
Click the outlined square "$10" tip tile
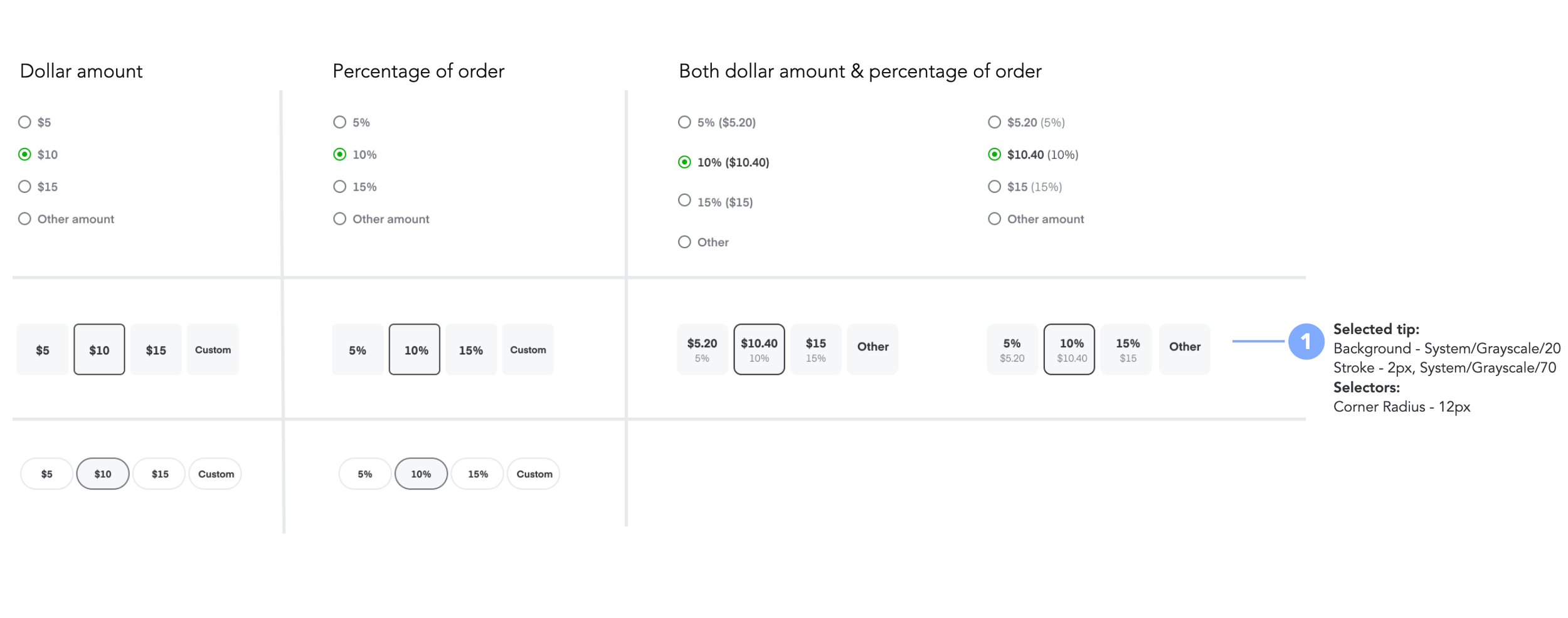(99, 350)
